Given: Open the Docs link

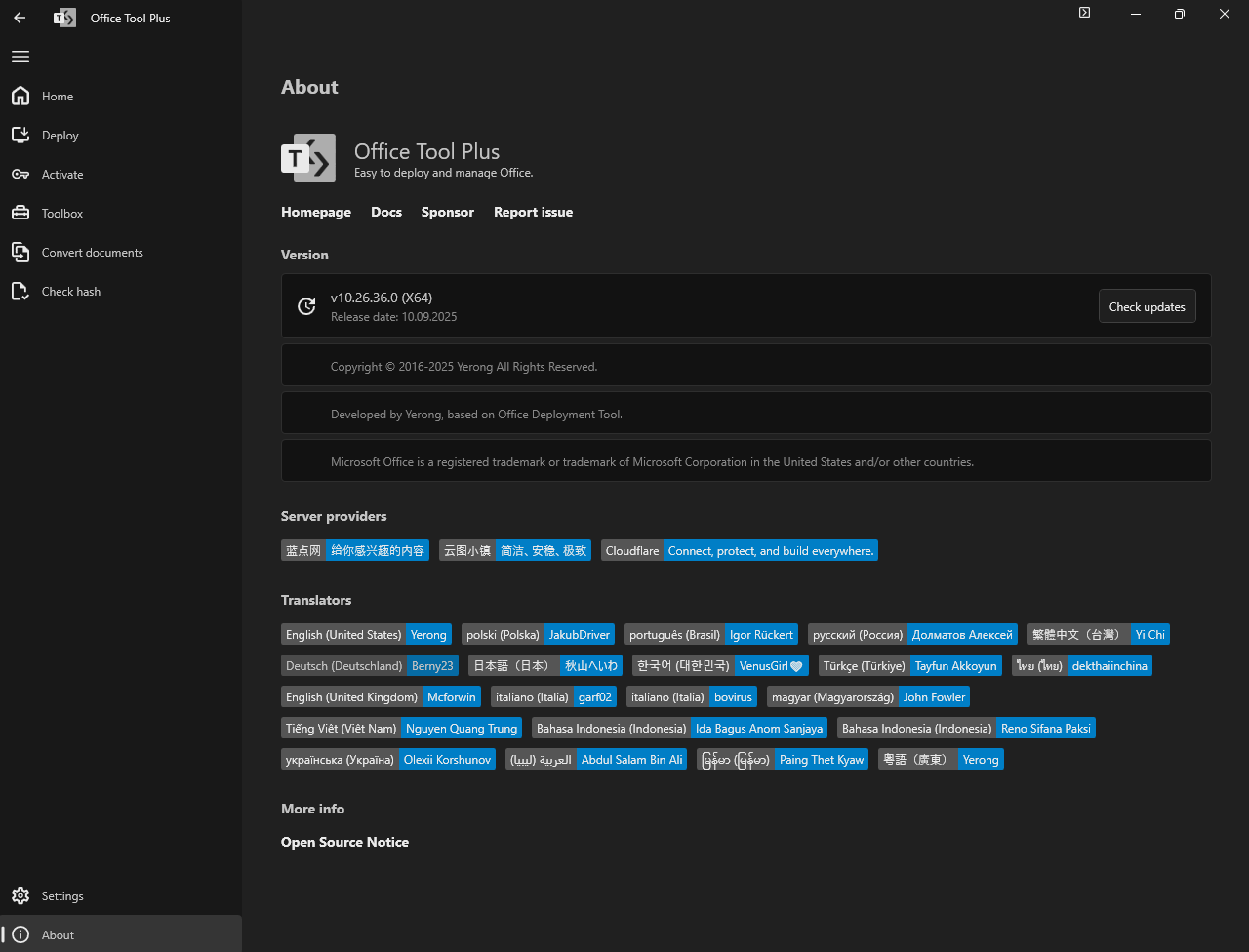Looking at the screenshot, I should 386,212.
